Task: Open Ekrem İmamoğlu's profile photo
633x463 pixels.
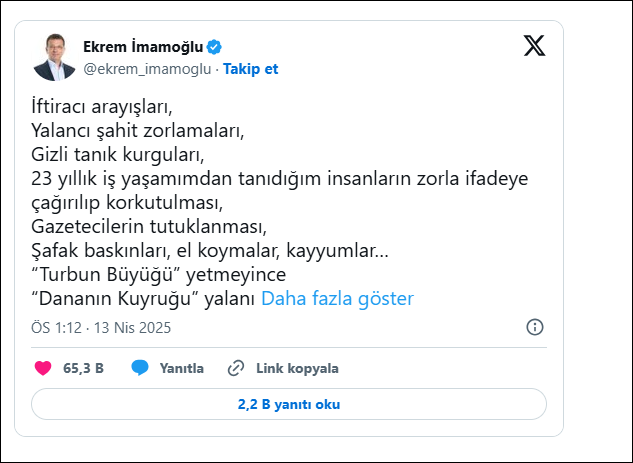Action: [x=55, y=57]
